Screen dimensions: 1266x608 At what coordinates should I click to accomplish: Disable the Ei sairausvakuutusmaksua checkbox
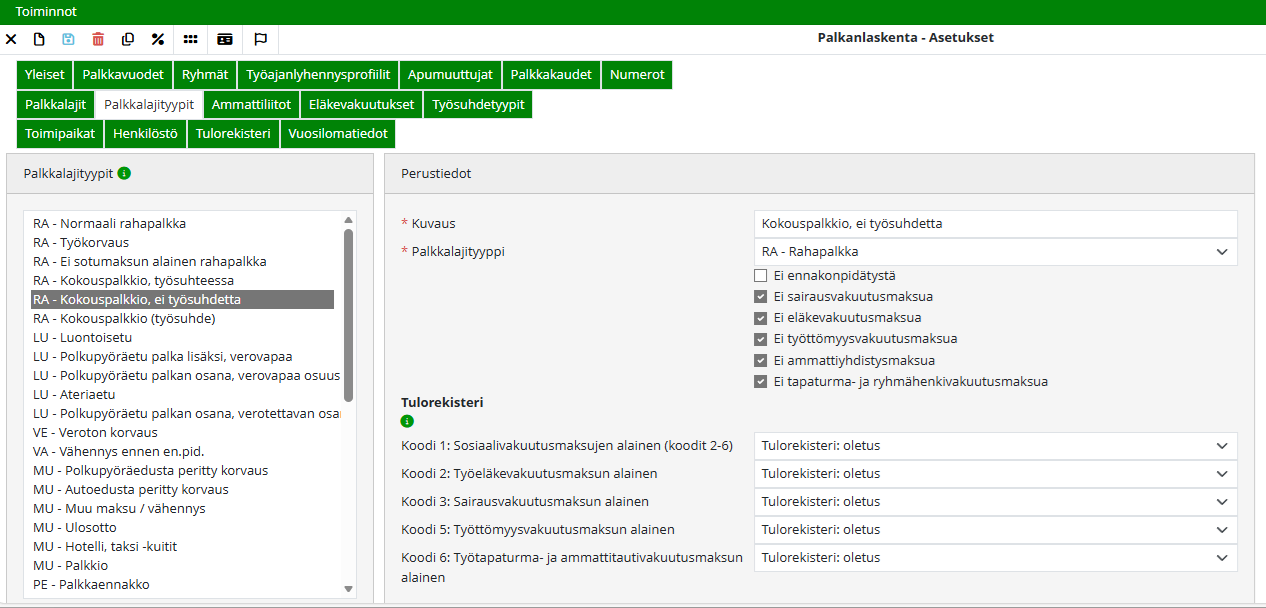[760, 296]
